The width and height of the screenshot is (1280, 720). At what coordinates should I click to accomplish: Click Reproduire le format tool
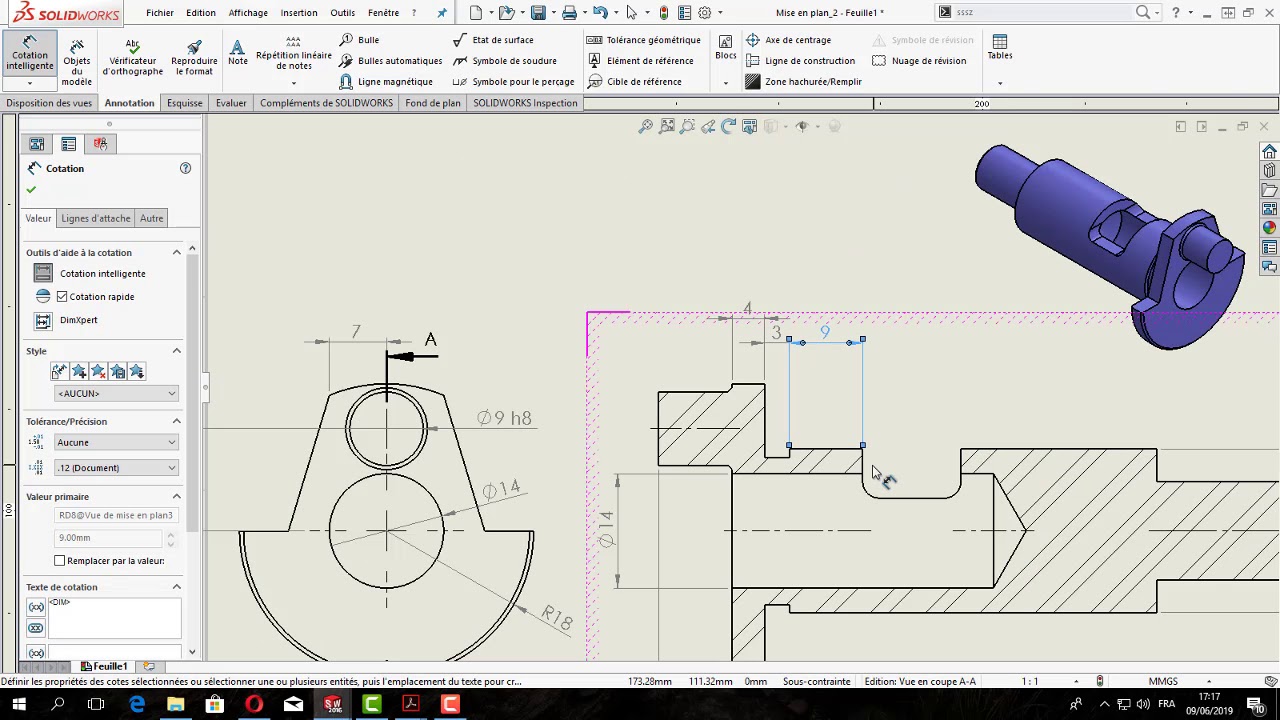(x=194, y=58)
